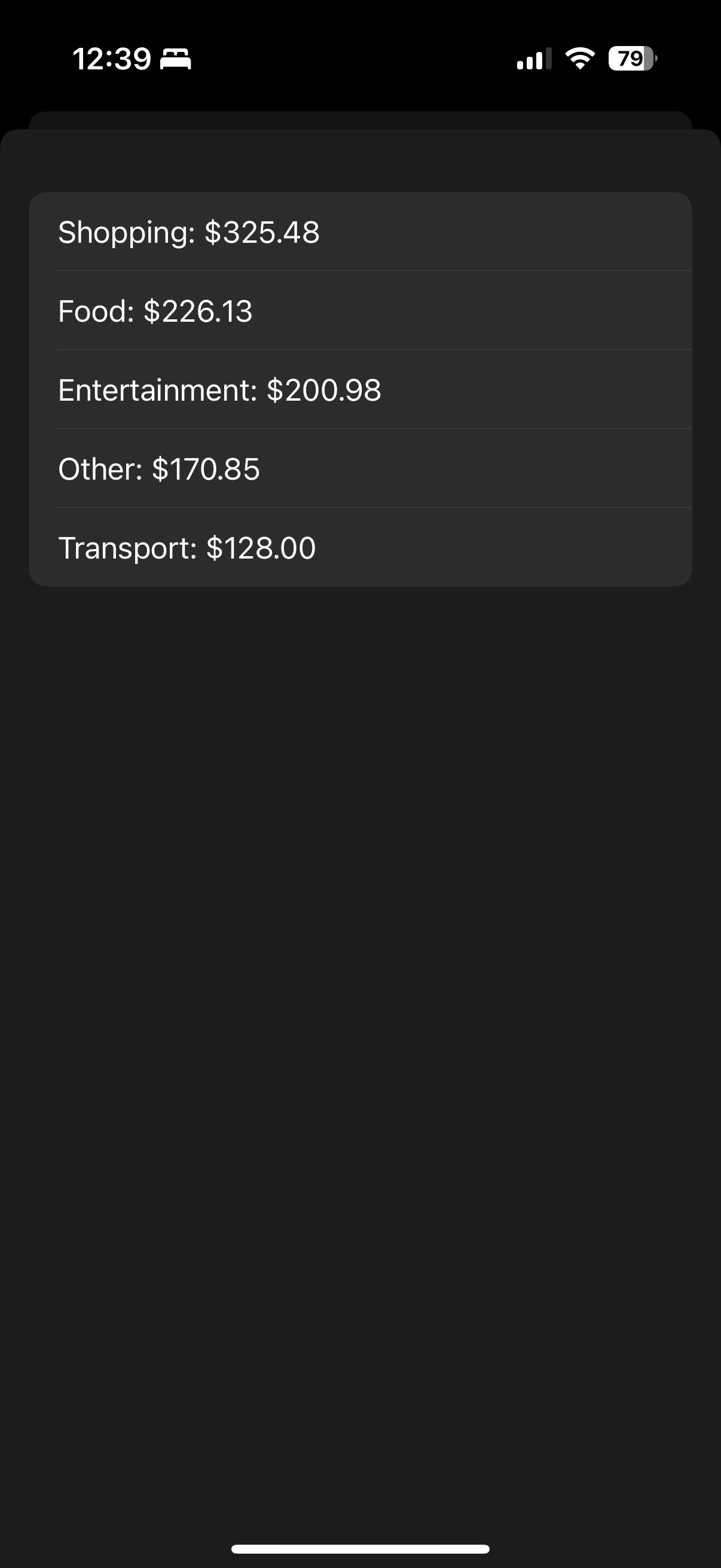The width and height of the screenshot is (721, 1568).
Task: Click the $200.98 Entertainment amount
Action: [323, 390]
